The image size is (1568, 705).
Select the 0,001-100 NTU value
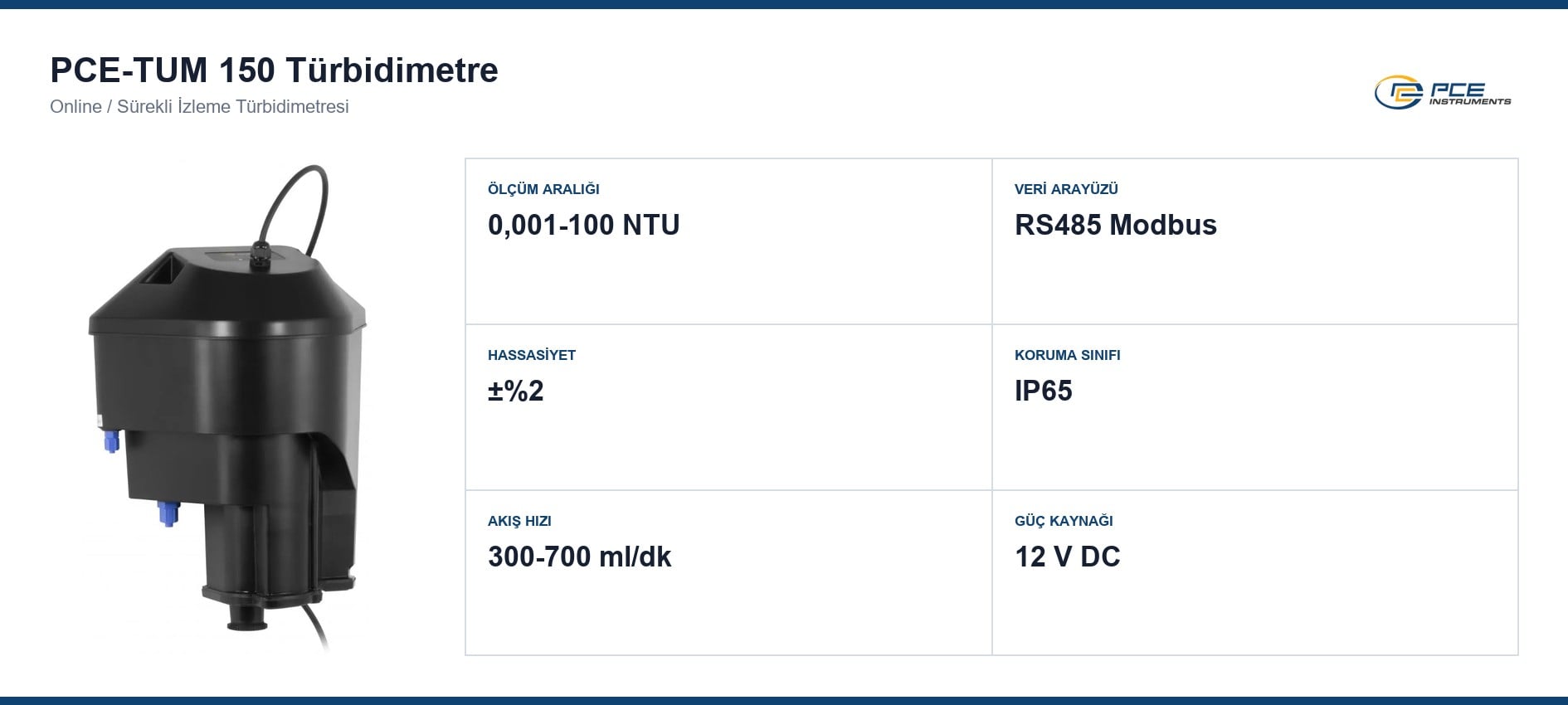[583, 225]
